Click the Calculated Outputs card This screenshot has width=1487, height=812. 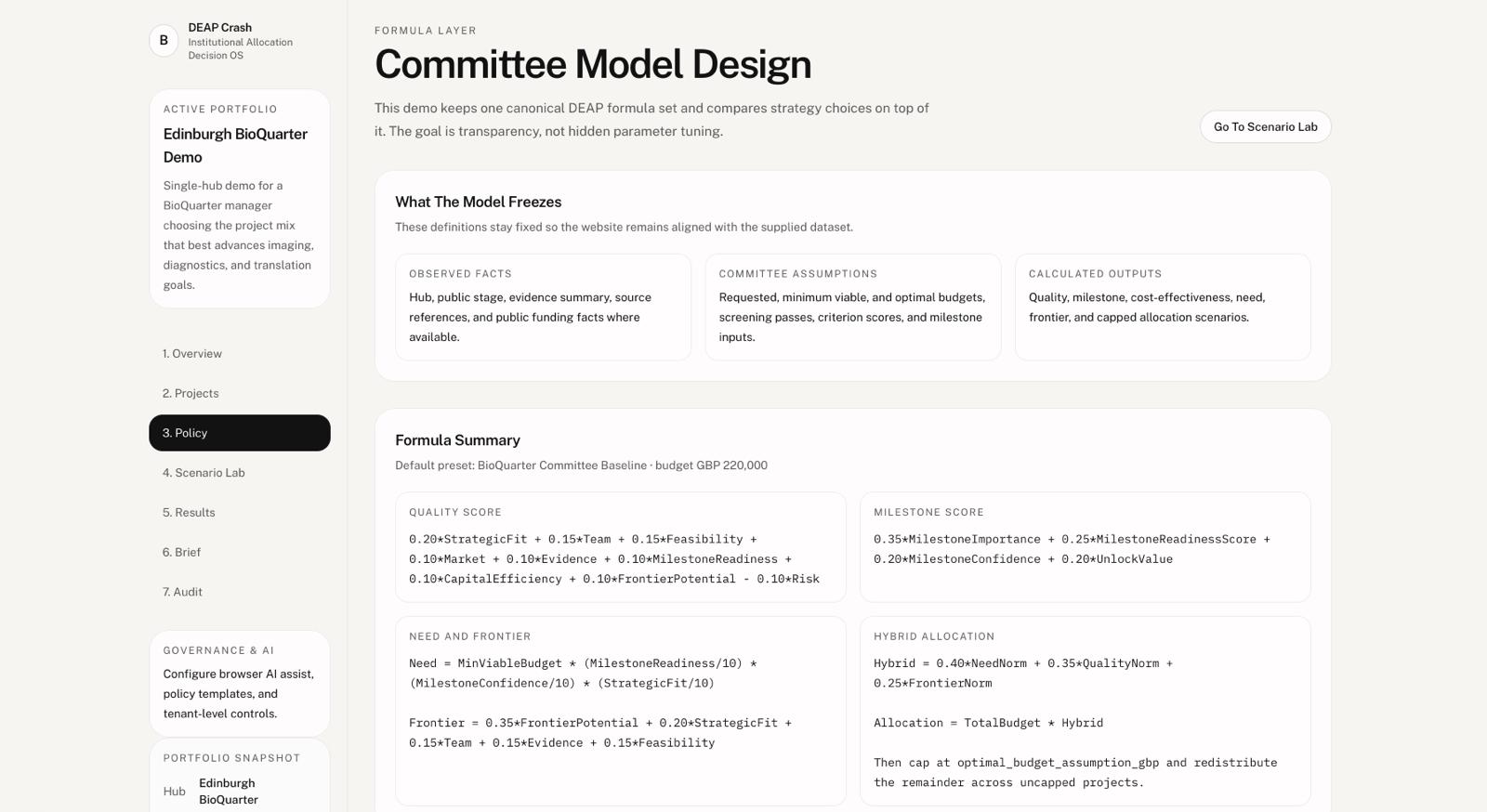[x=1162, y=307]
